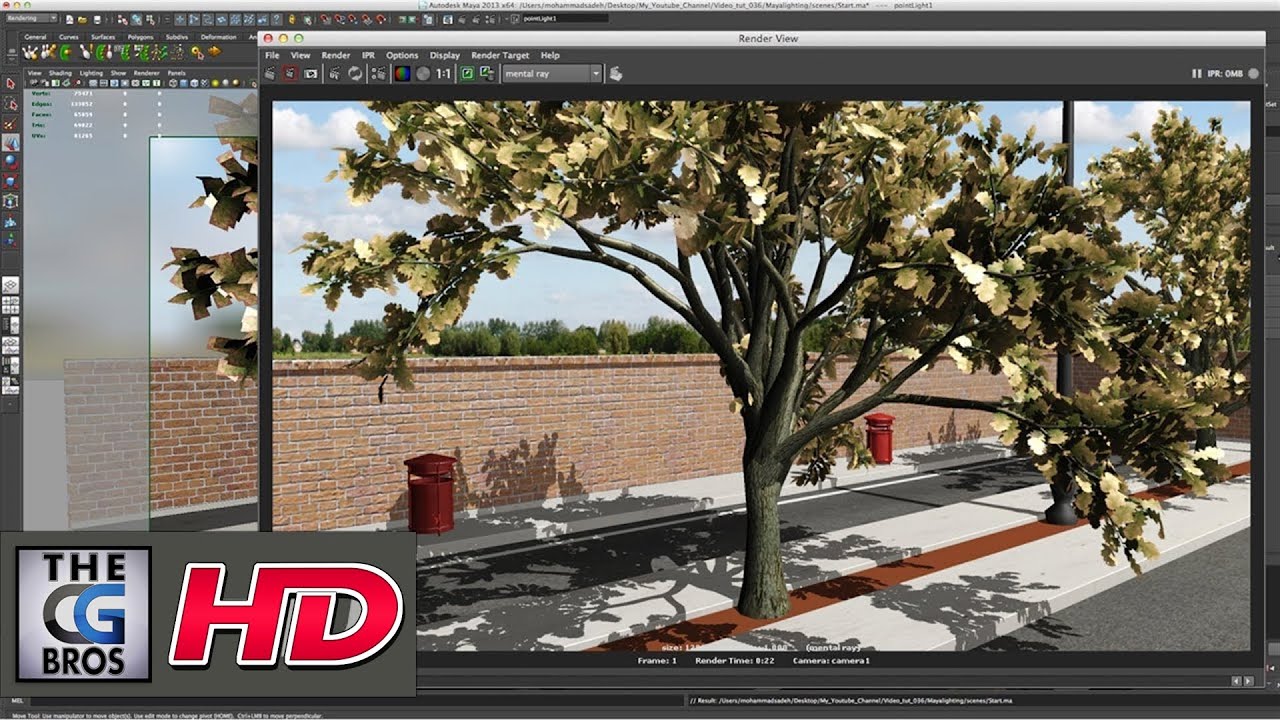Open Render View File menu
The width and height of the screenshot is (1280, 720).
(272, 55)
